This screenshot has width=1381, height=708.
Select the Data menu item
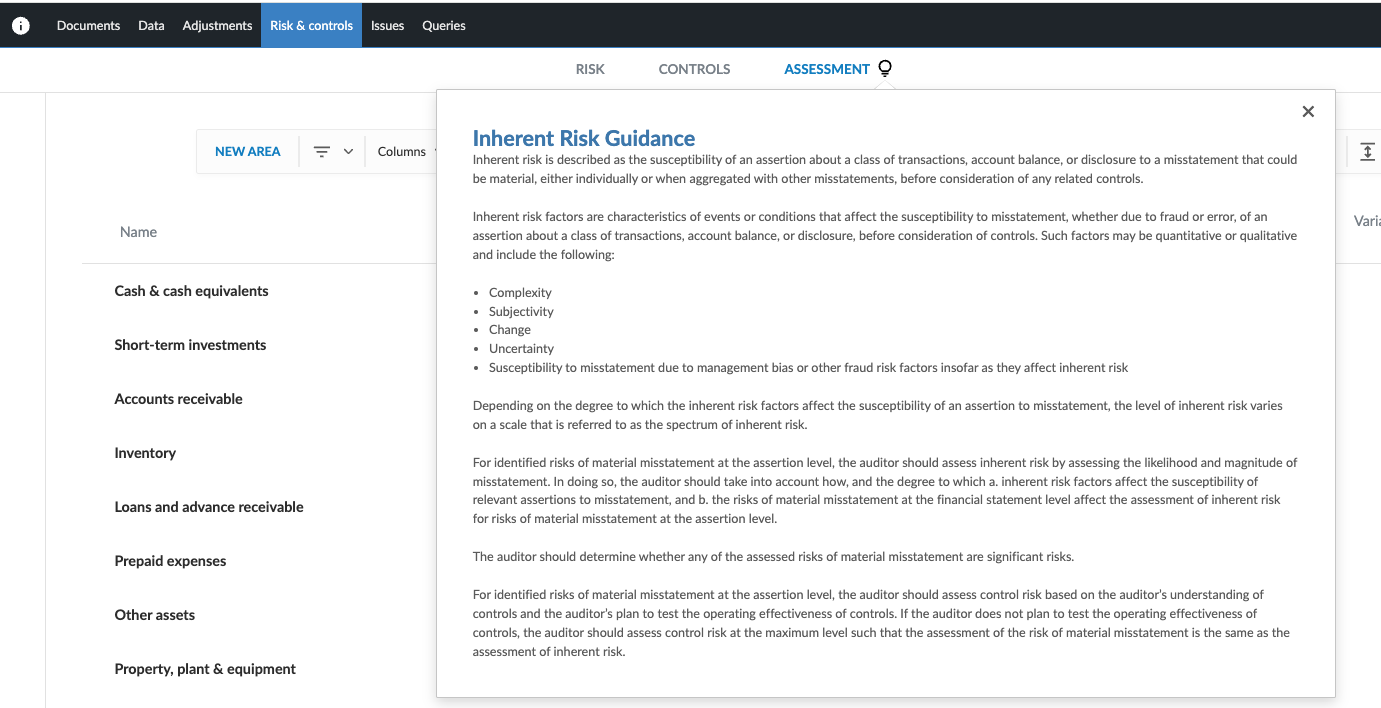coord(151,25)
